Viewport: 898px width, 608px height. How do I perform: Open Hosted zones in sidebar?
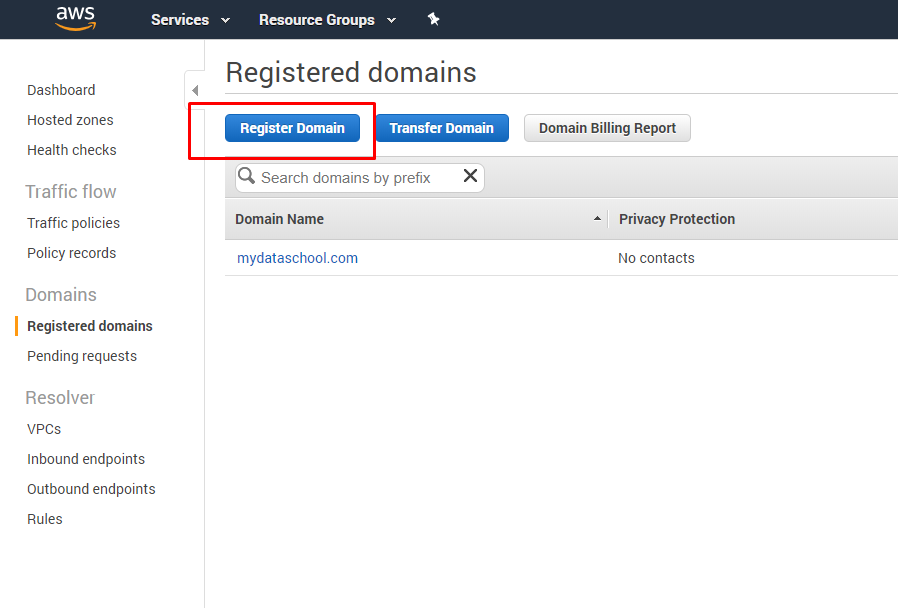(x=70, y=120)
